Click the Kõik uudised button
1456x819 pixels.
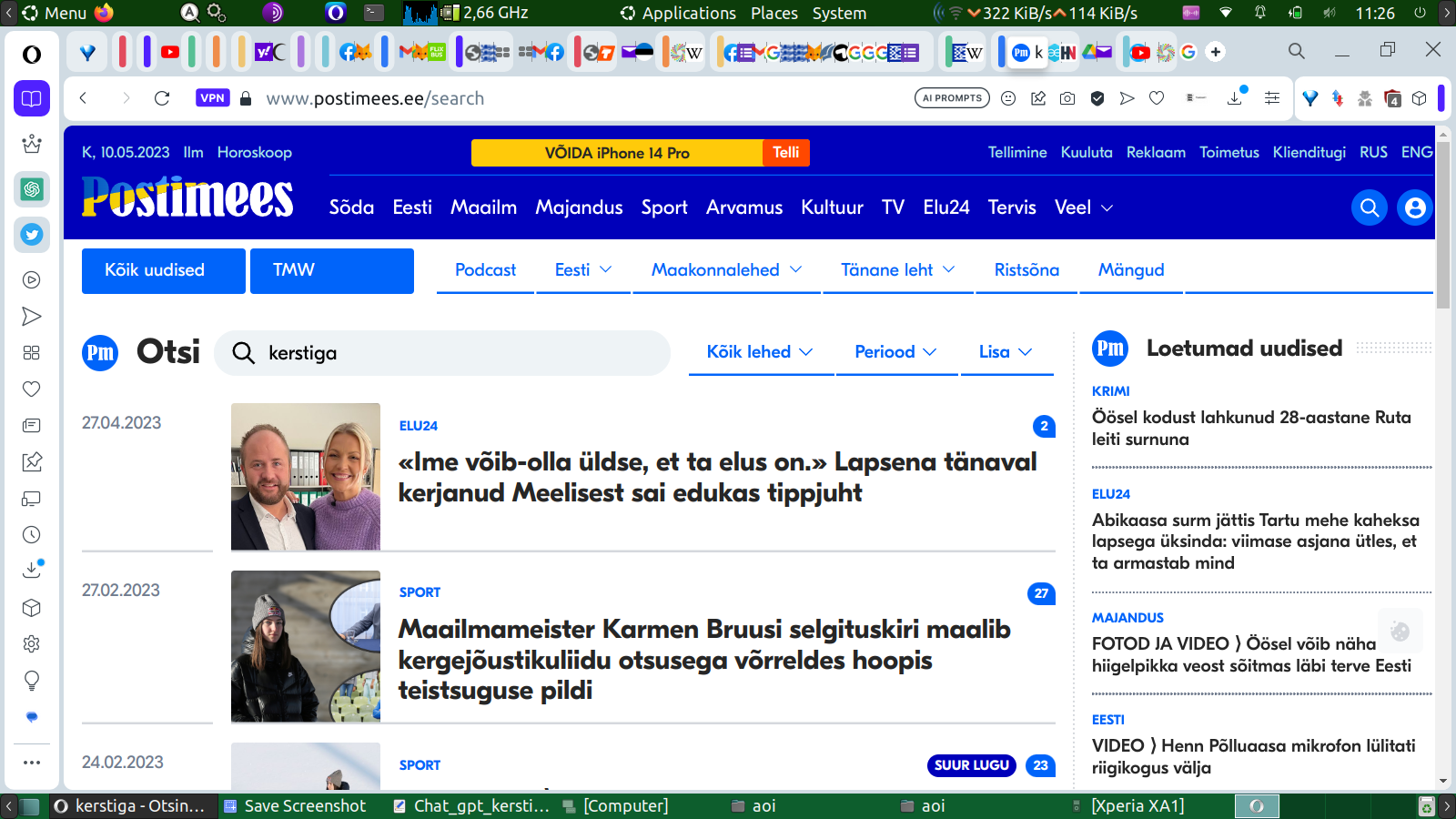164,271
